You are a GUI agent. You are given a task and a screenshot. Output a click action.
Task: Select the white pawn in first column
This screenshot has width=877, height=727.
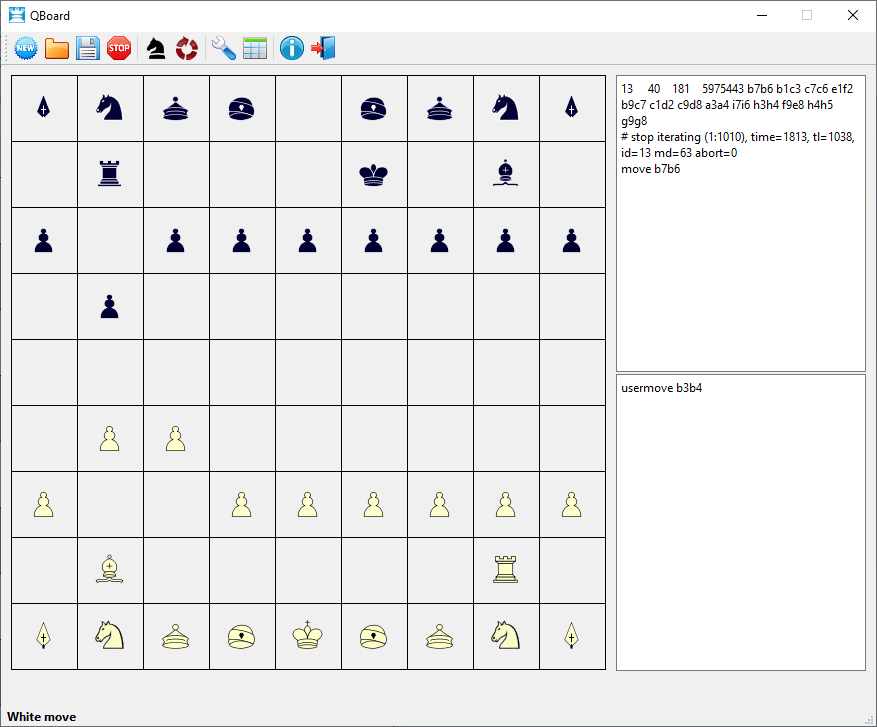click(44, 504)
